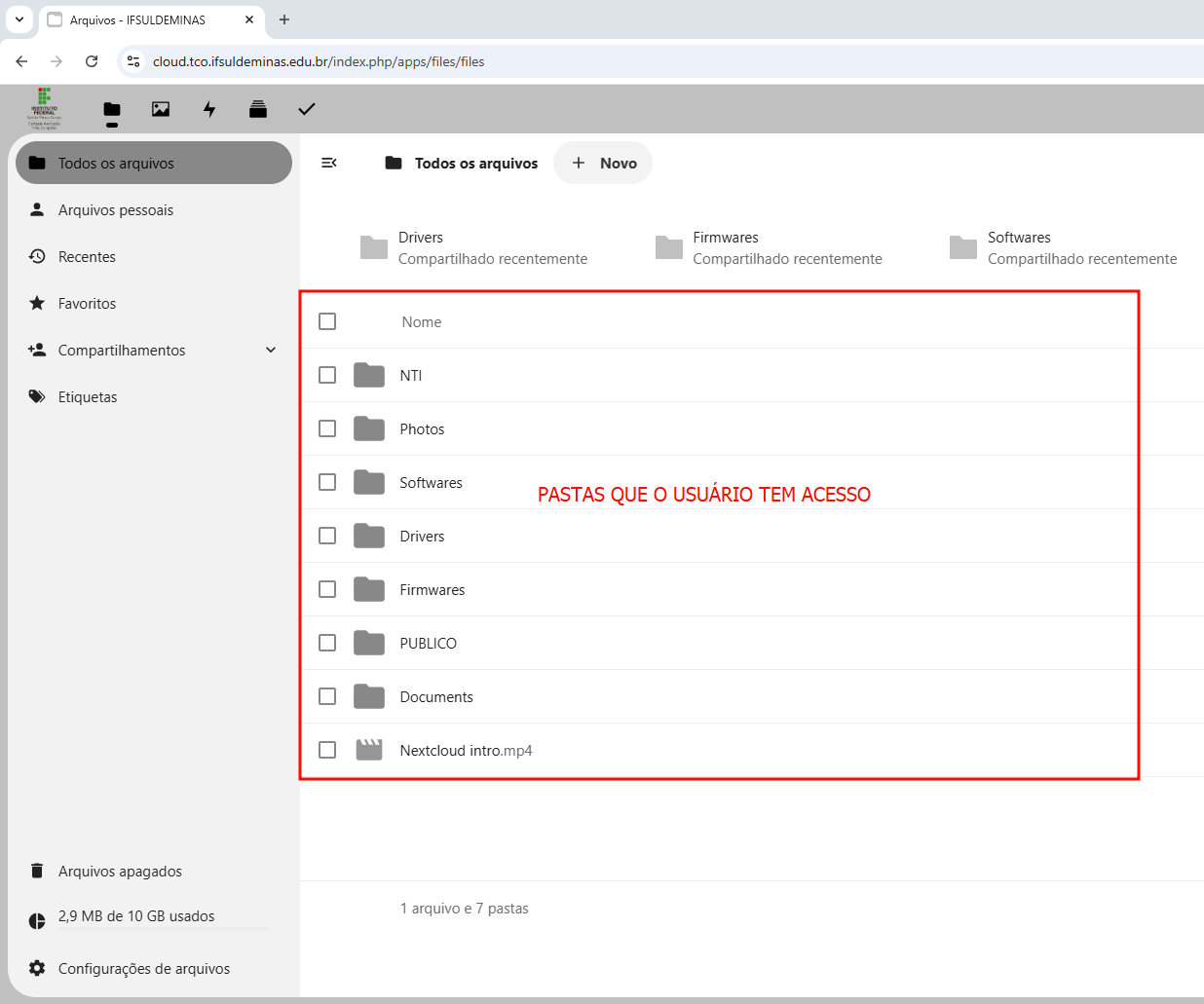Sort by the Nome column header
The height and width of the screenshot is (1004, 1204).
point(421,321)
